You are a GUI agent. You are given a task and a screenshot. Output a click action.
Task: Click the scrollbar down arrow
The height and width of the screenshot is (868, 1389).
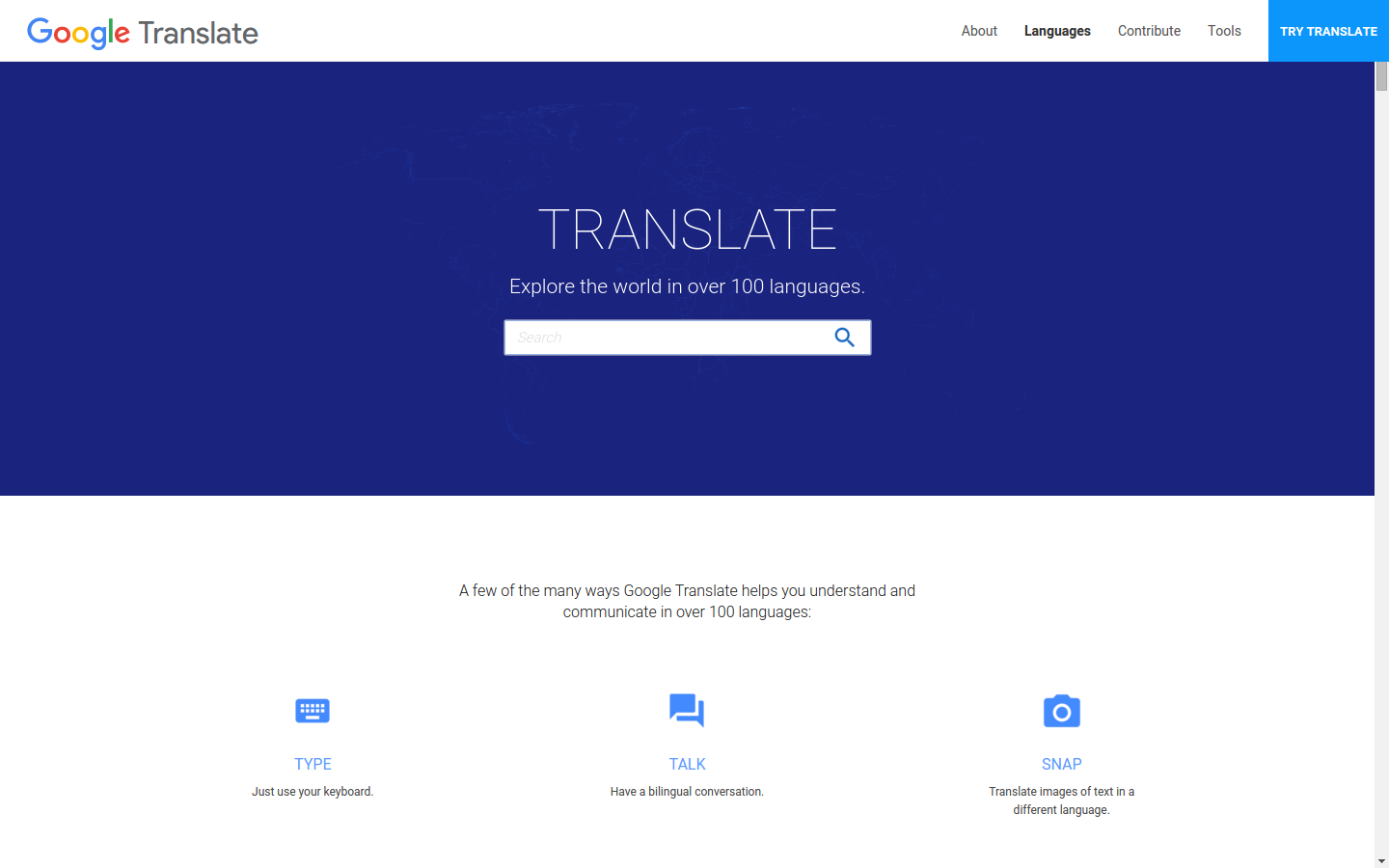coord(1381,860)
